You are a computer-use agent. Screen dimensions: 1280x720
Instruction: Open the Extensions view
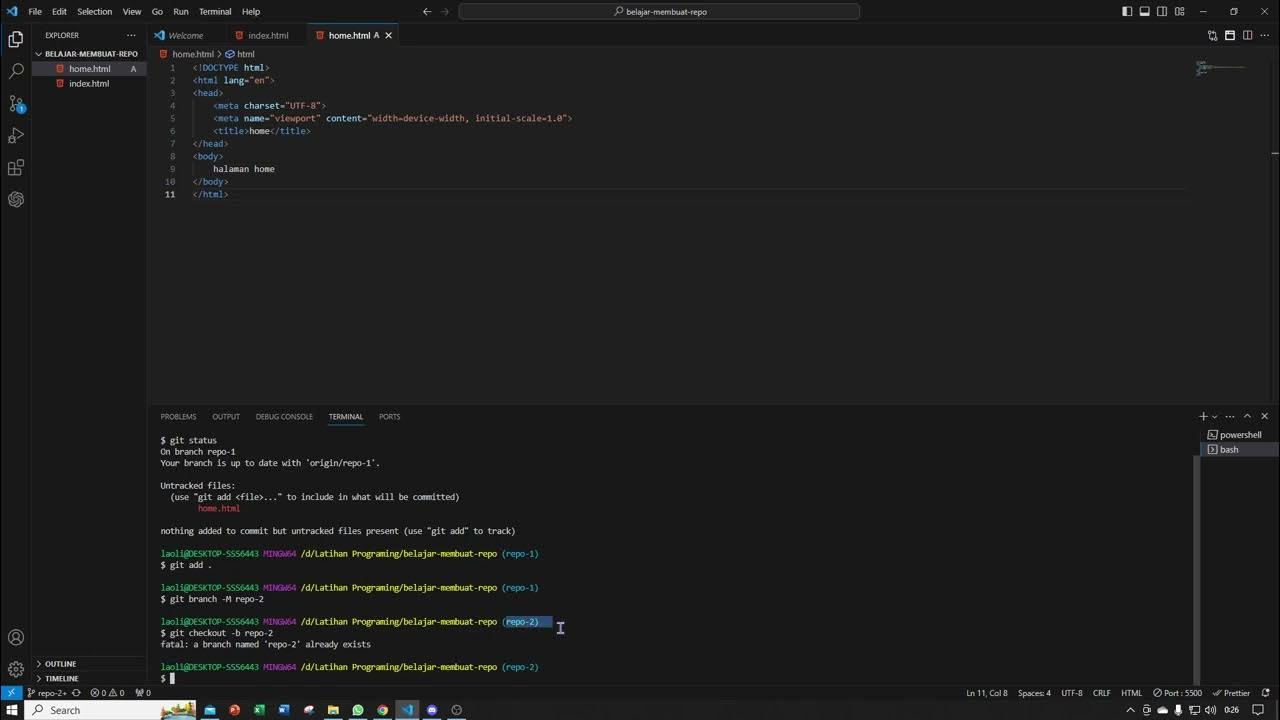coord(16,168)
